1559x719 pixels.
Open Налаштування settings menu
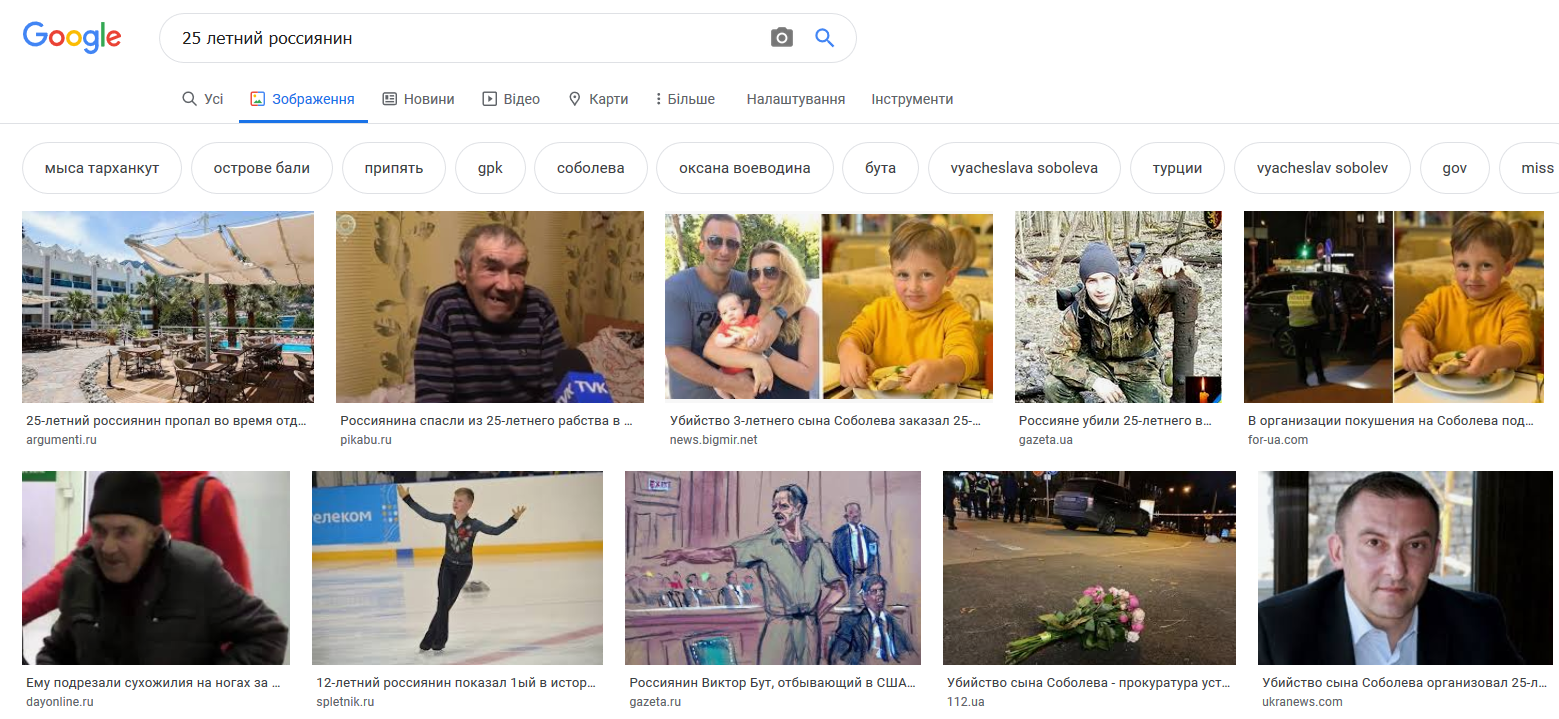(795, 99)
